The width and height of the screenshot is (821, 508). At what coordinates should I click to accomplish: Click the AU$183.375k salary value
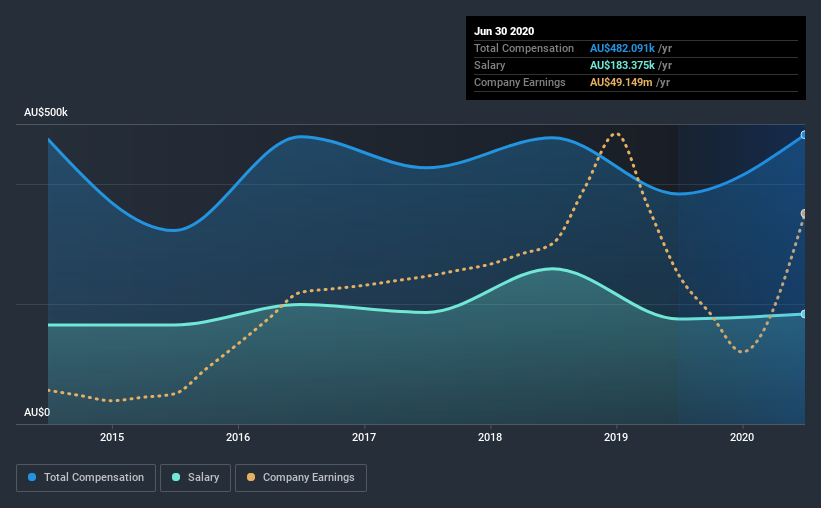(x=622, y=65)
